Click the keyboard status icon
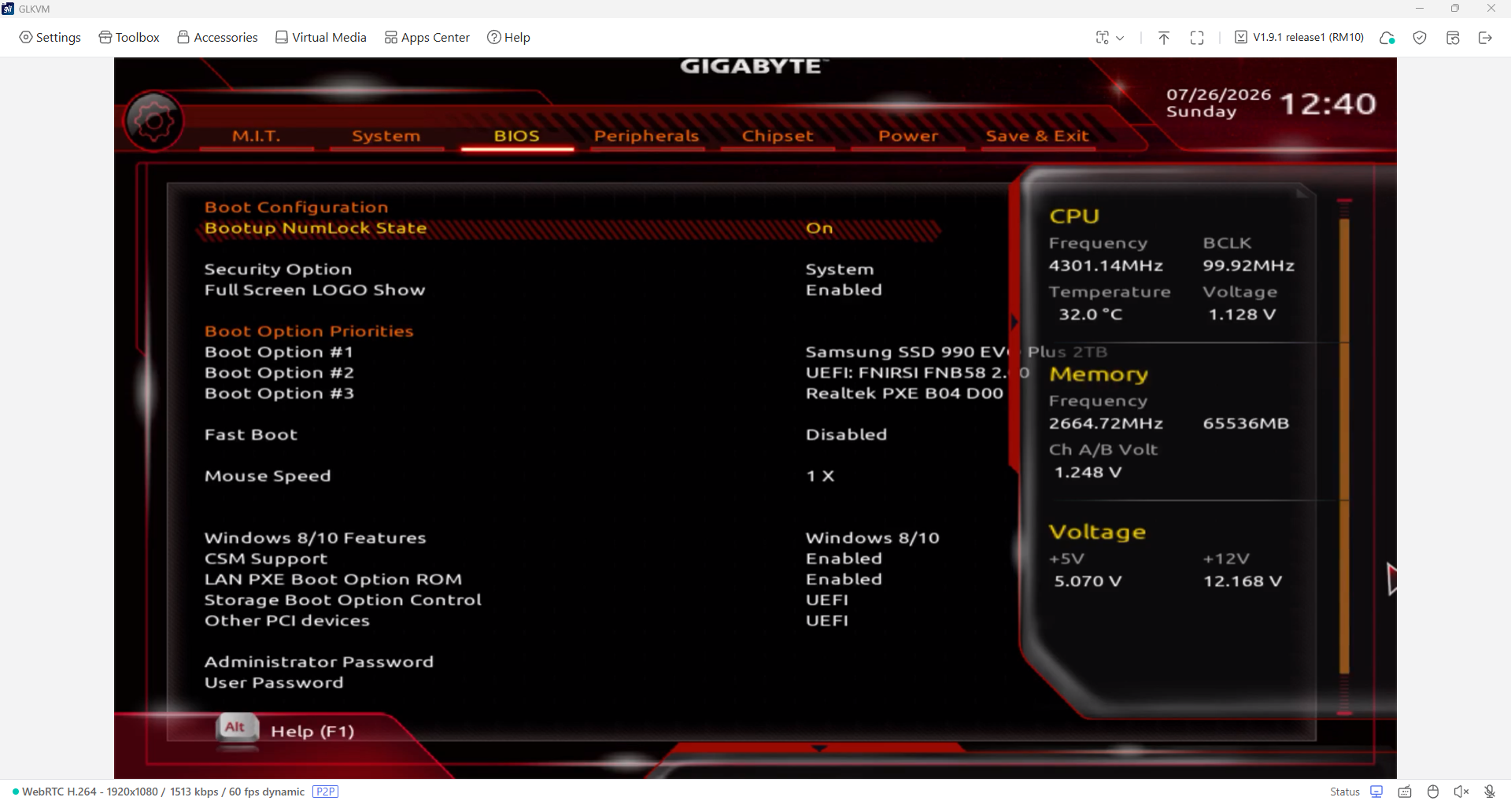This screenshot has height=812, width=1511. click(x=1405, y=792)
